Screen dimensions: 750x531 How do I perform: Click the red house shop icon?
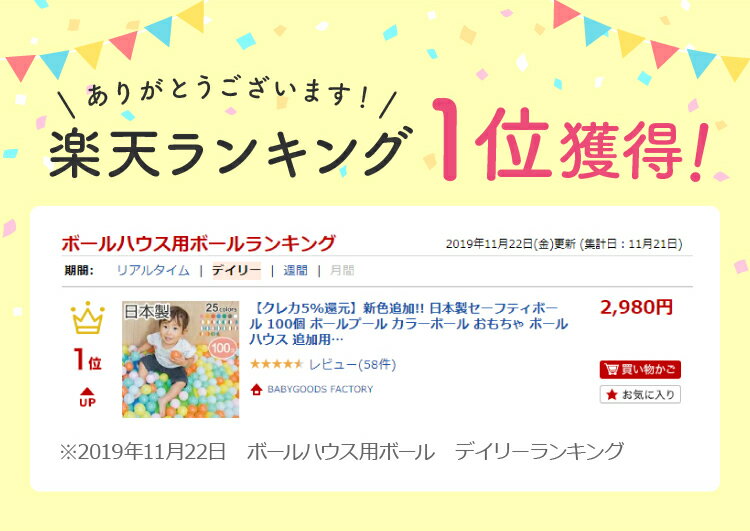tap(256, 389)
